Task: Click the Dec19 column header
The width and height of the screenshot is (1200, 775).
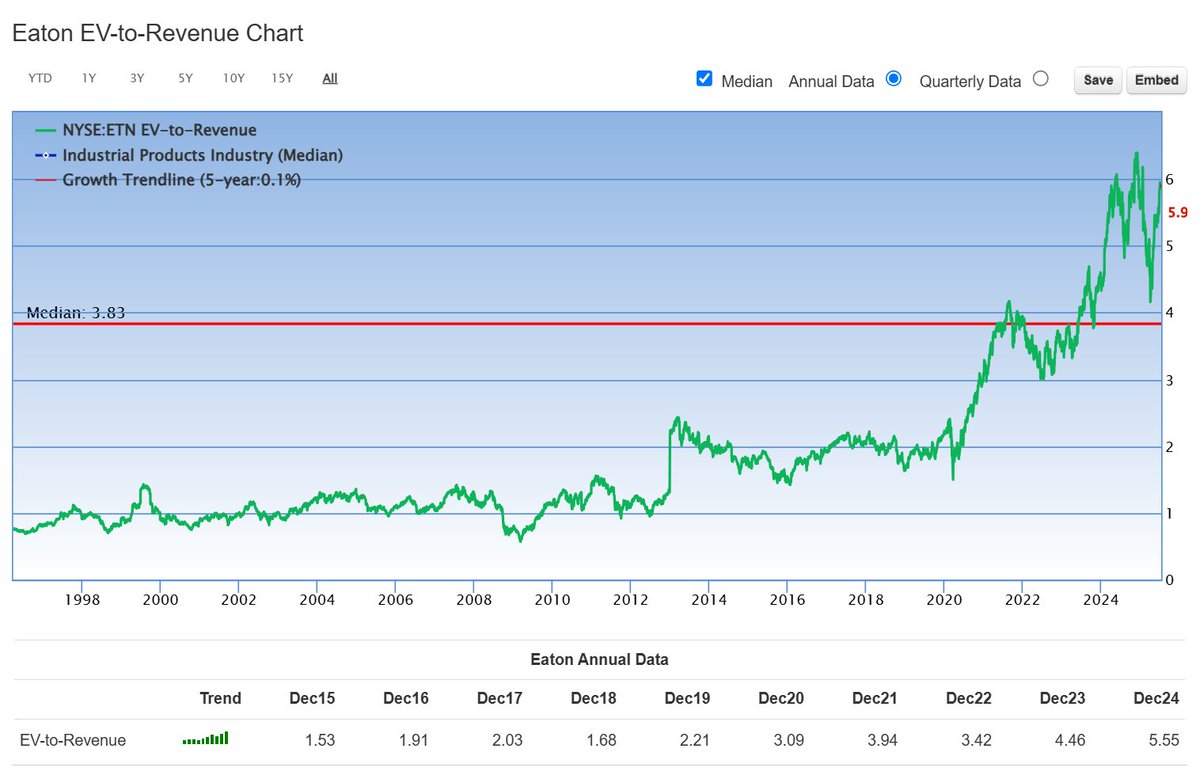Action: 688,698
